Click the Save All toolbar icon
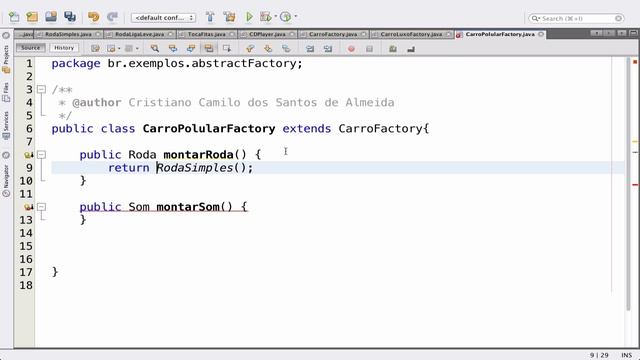This screenshot has width=640, height=360. 70,17
